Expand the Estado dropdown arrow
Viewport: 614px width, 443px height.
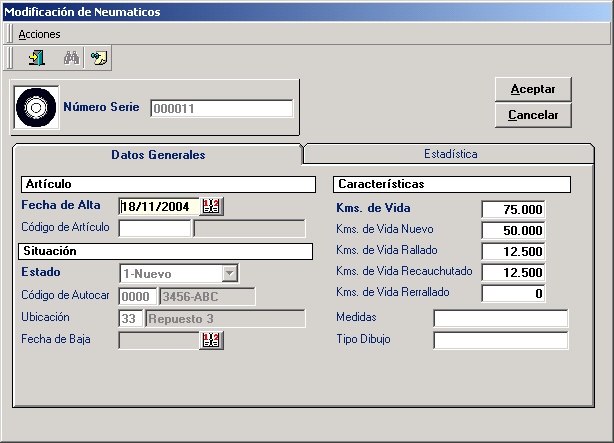click(x=230, y=273)
